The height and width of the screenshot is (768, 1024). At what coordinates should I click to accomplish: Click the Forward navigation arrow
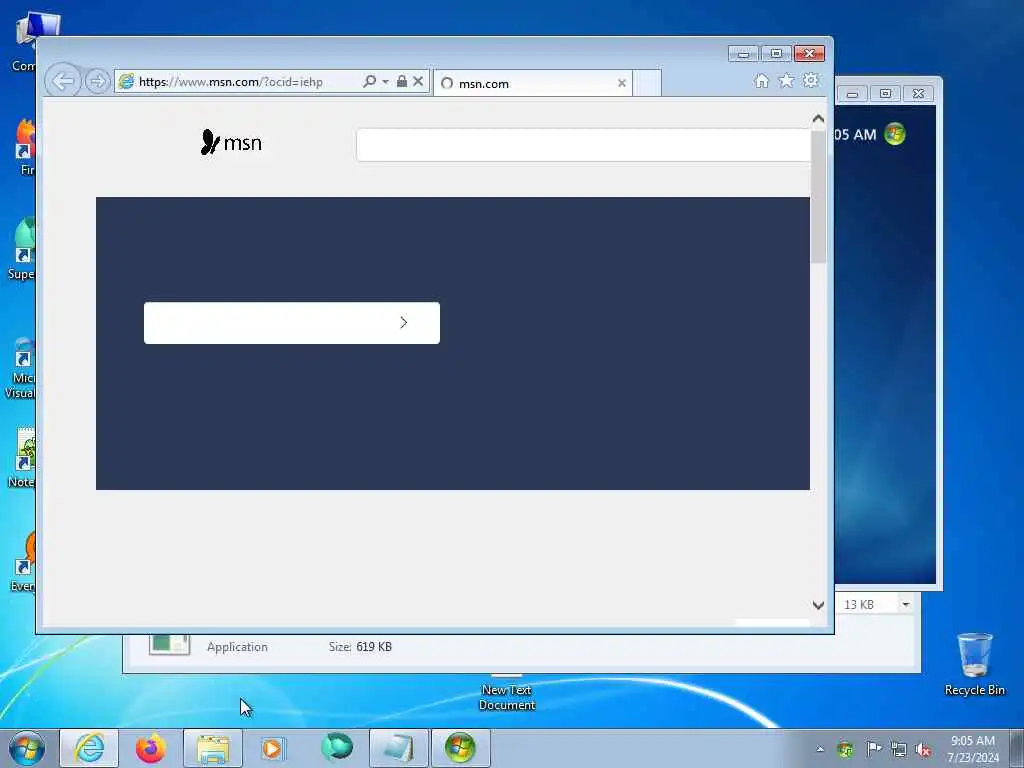[97, 82]
